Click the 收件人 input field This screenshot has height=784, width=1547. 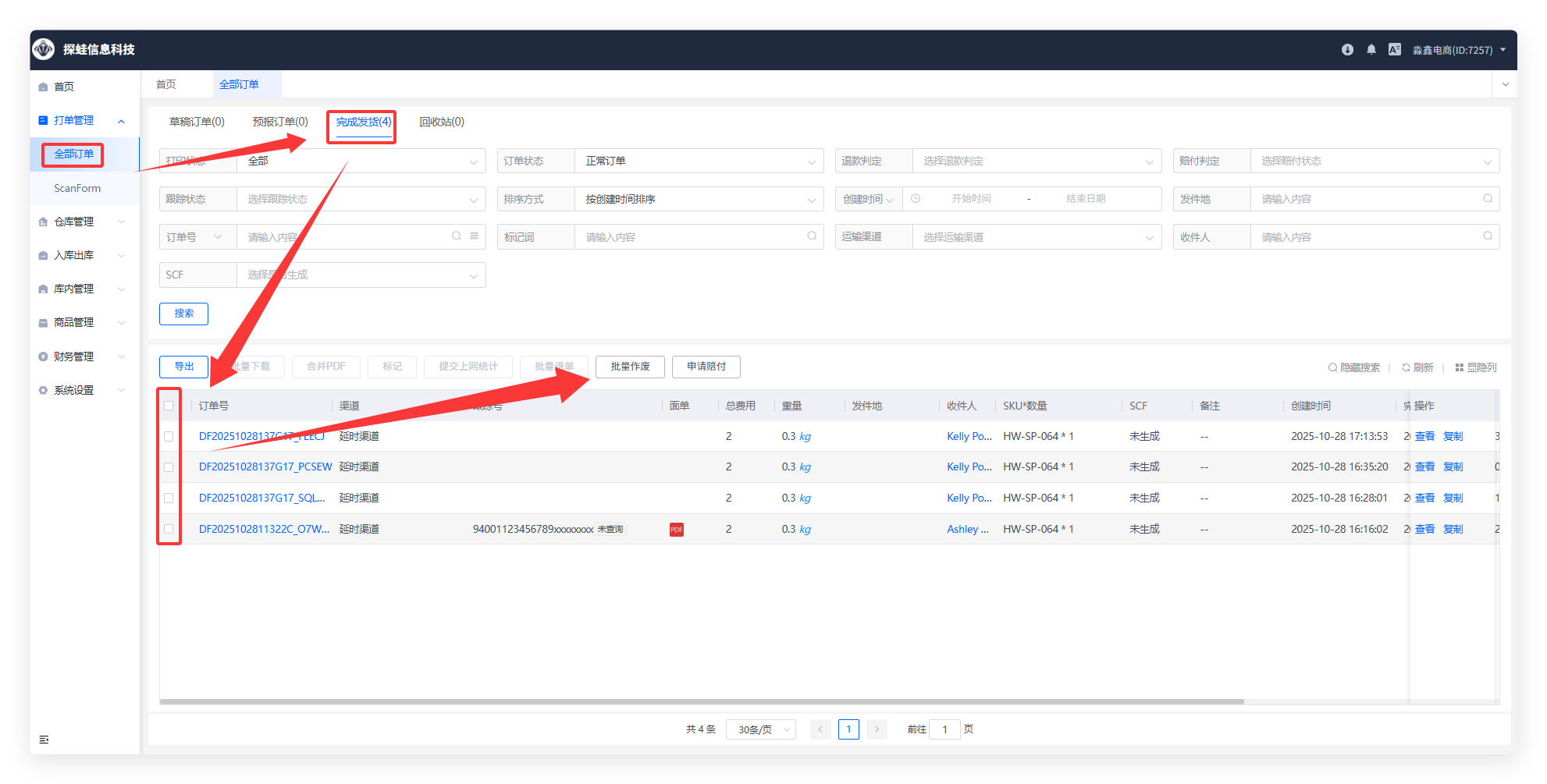point(1369,237)
